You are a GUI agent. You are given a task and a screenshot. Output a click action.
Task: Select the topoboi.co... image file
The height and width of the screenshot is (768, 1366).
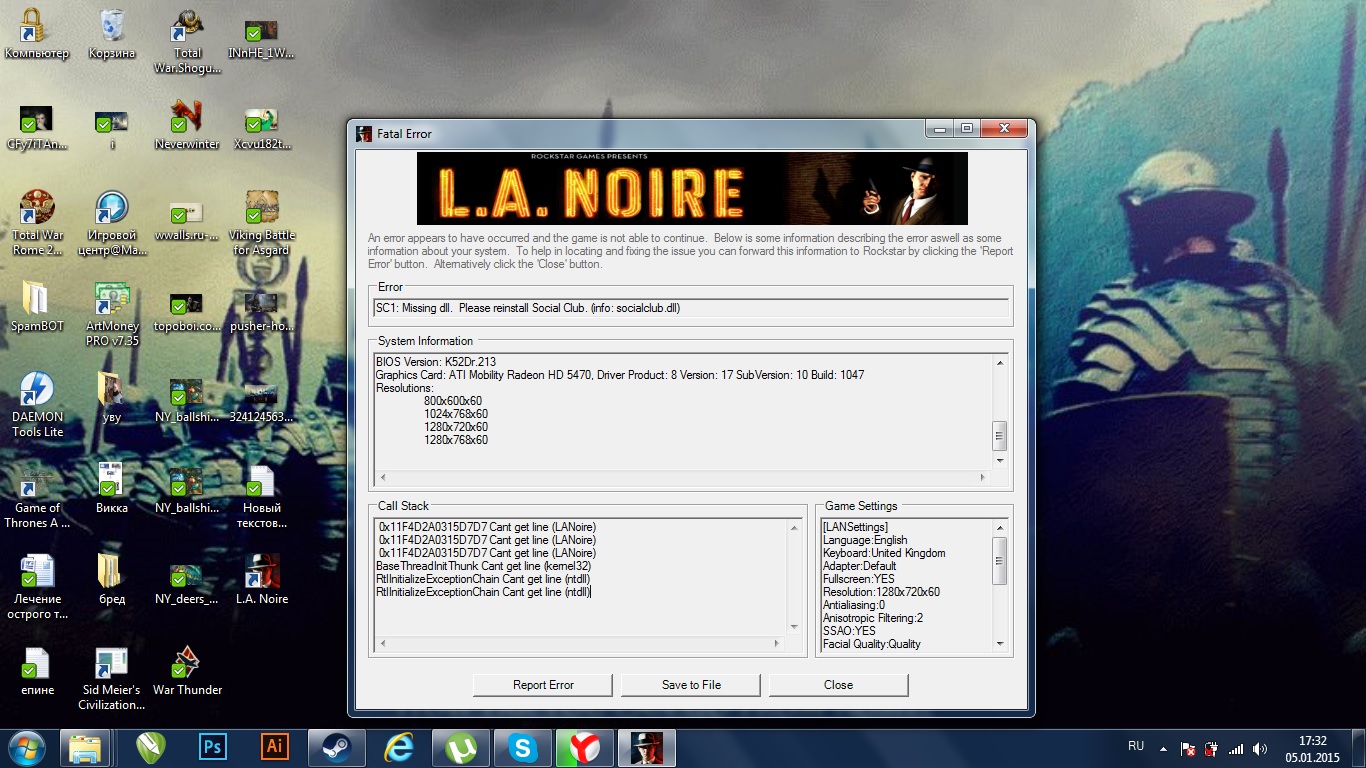(x=187, y=314)
